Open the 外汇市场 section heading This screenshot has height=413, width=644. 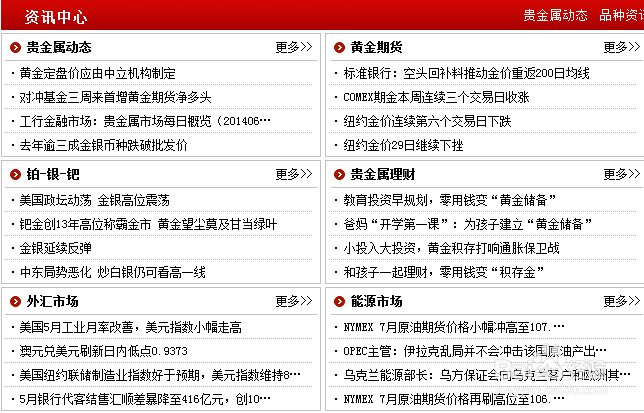53,301
